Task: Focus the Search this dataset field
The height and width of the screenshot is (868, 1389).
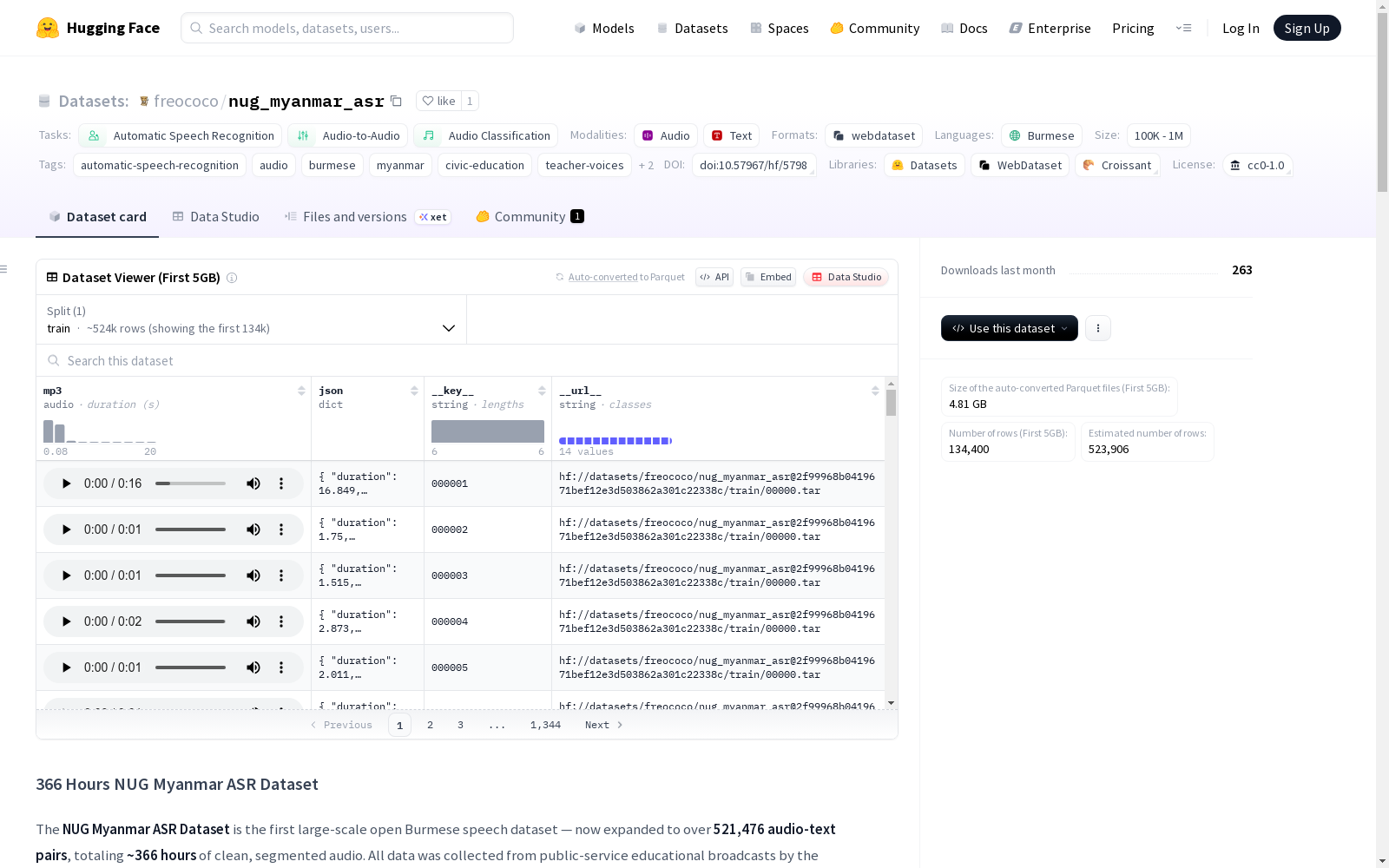Action: (x=467, y=360)
